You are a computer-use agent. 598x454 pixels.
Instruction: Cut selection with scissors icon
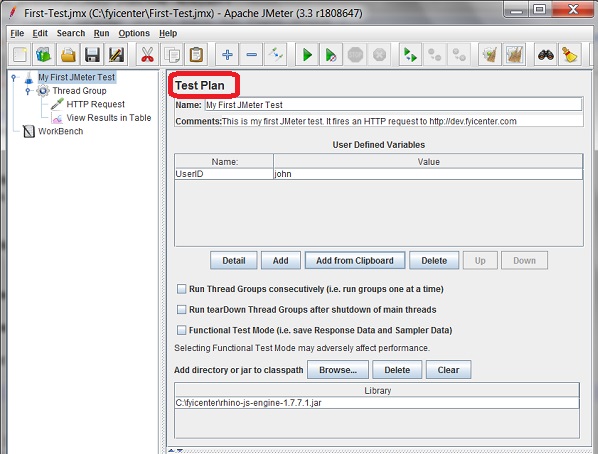pos(147,55)
